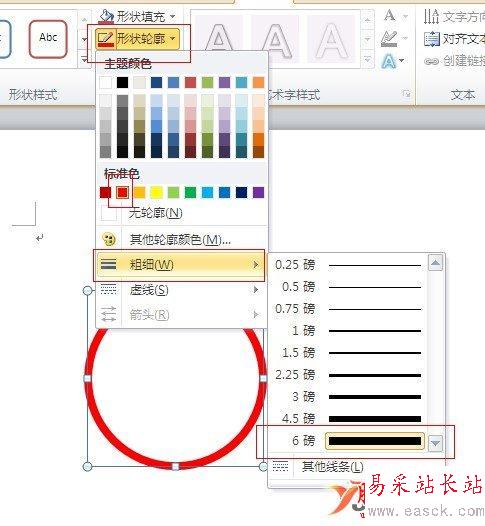Pick the orange theme color swatch
This screenshot has width=485, height=526.
coord(258,82)
